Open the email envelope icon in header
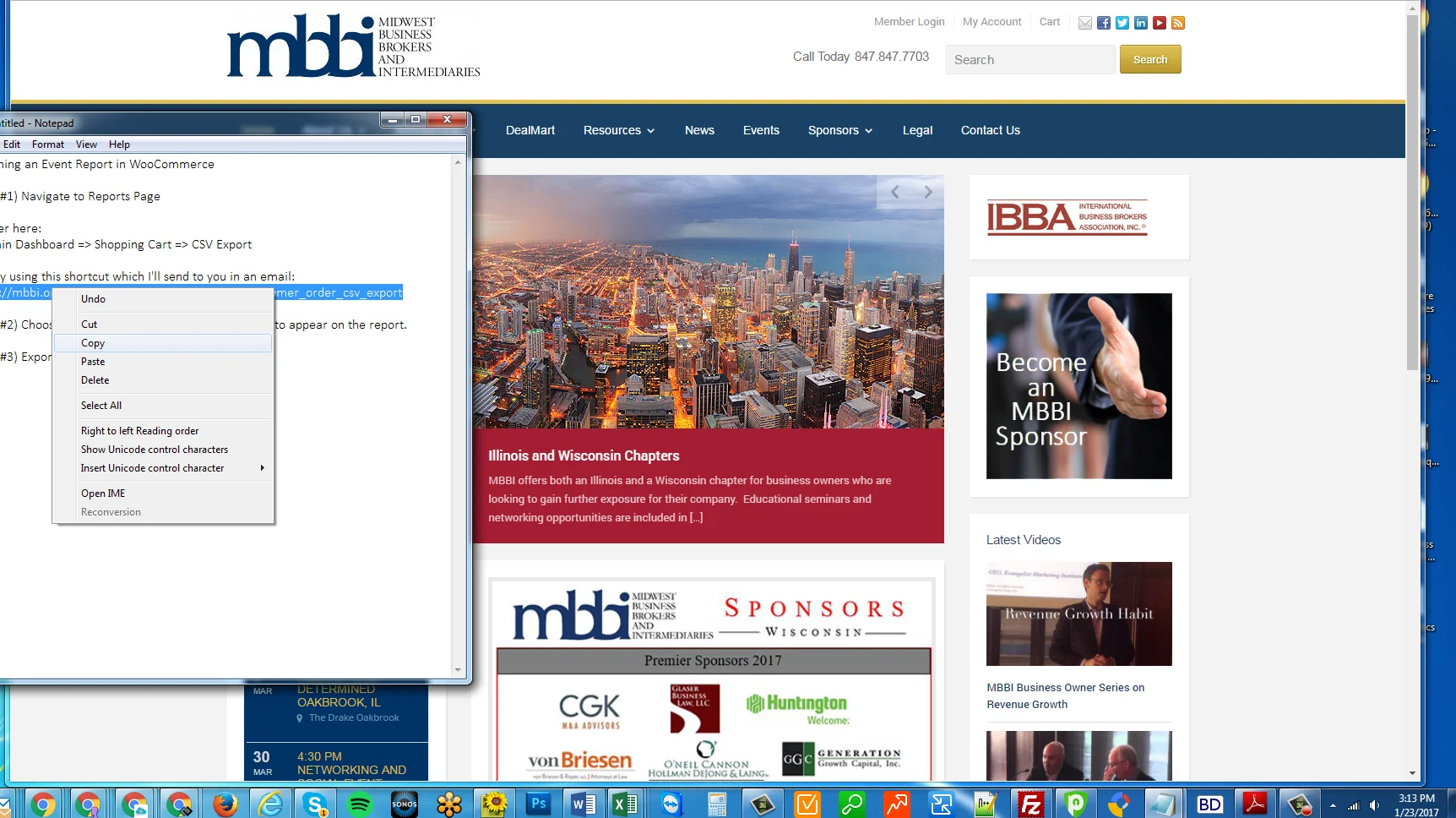Viewport: 1456px width, 818px height. [x=1085, y=23]
